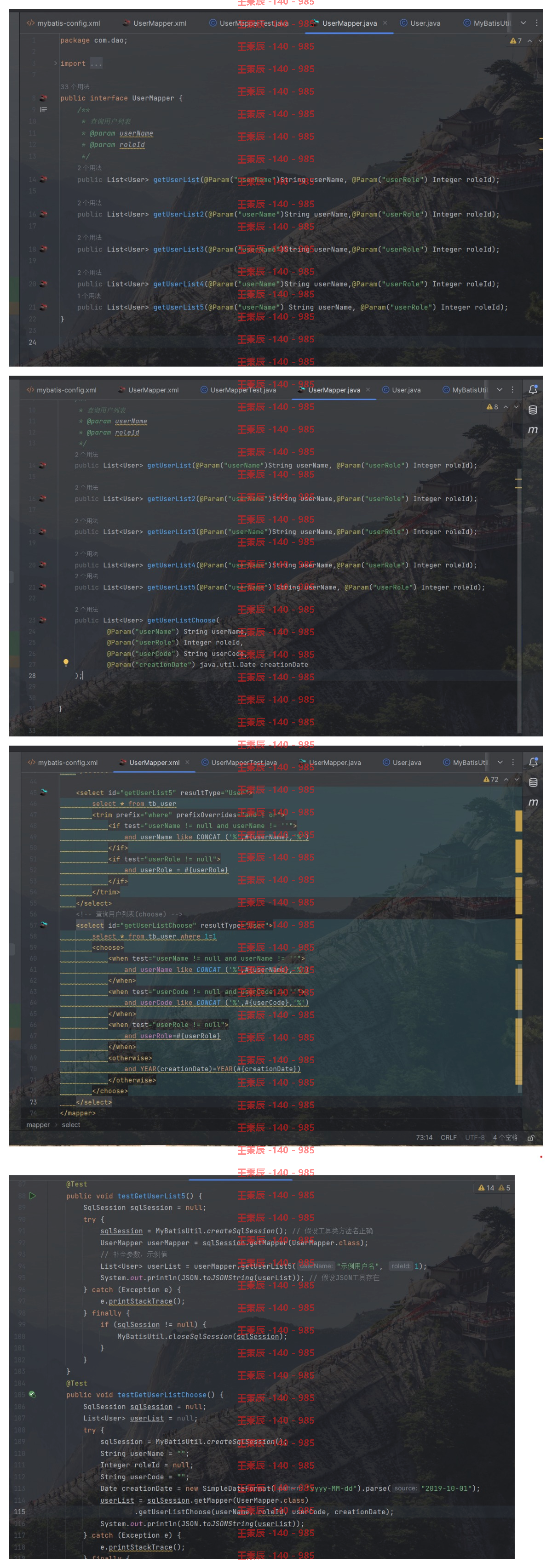Click gutter icon for getUserList3 in first screenshot
This screenshot has width=552, height=1568.
pyautogui.click(x=43, y=250)
